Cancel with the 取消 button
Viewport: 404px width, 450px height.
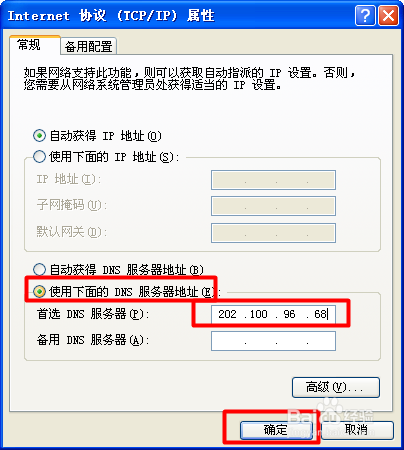pyautogui.click(x=357, y=430)
